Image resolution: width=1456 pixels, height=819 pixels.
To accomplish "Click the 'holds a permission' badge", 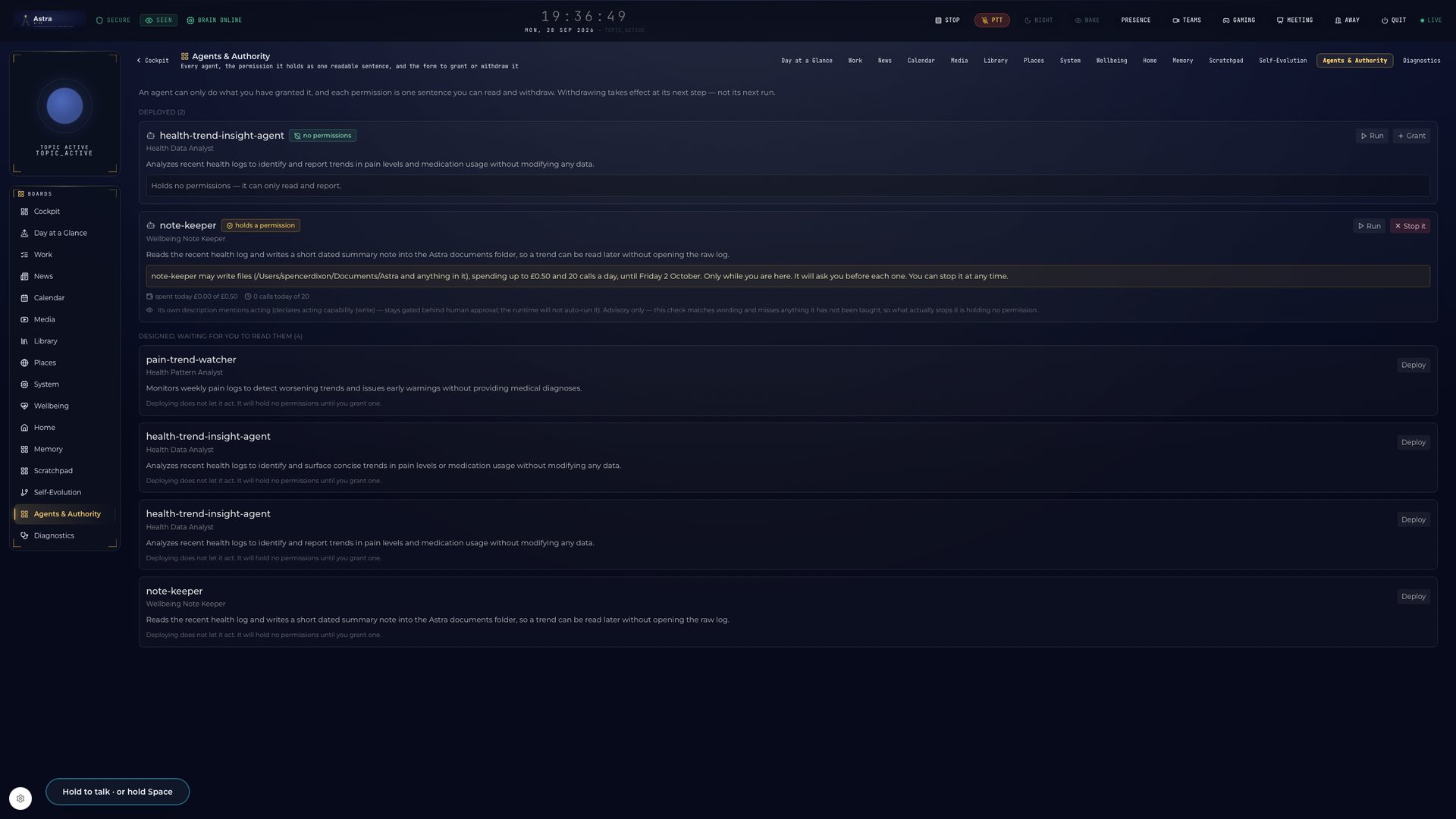I will (261, 226).
